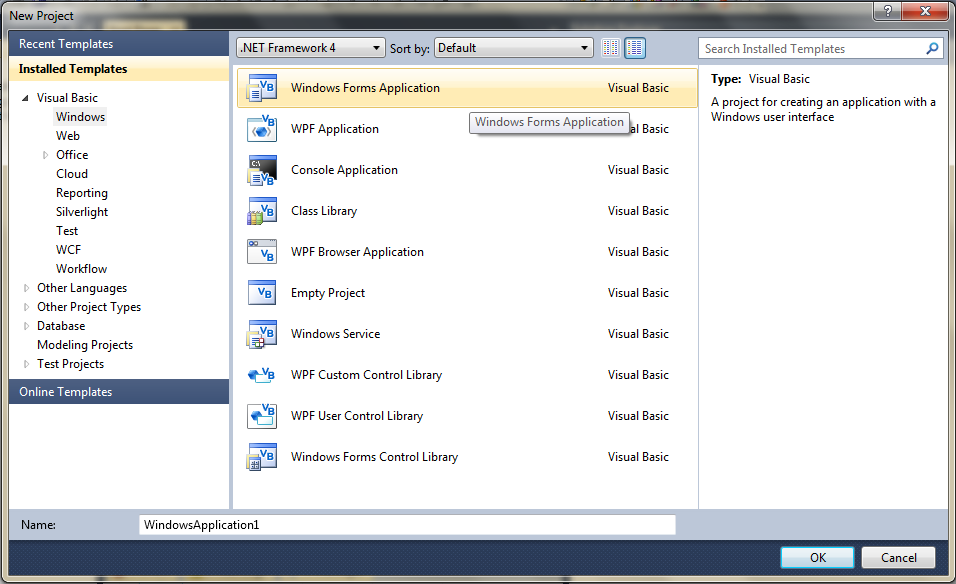The width and height of the screenshot is (956, 584).
Task: Click the Search Installed Templates box
Action: pyautogui.click(x=821, y=48)
